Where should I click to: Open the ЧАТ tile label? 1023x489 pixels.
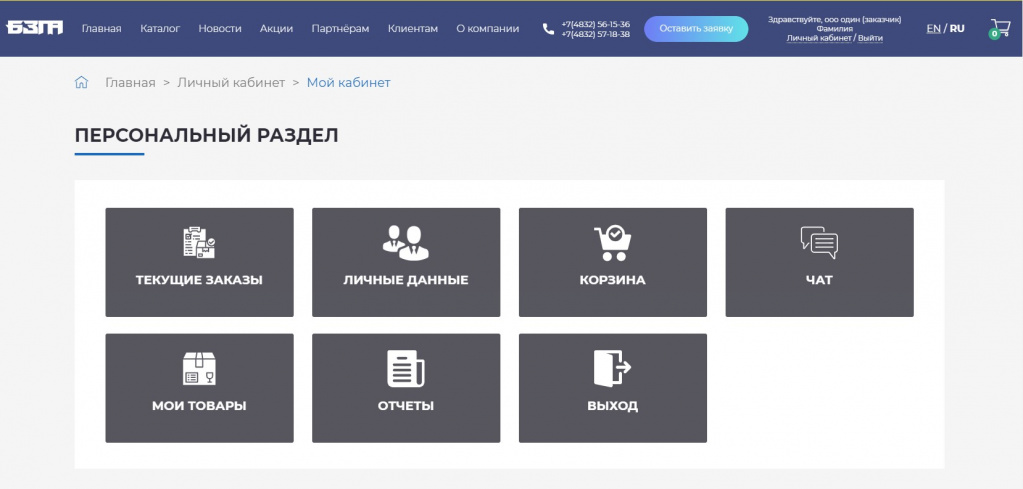tap(819, 280)
